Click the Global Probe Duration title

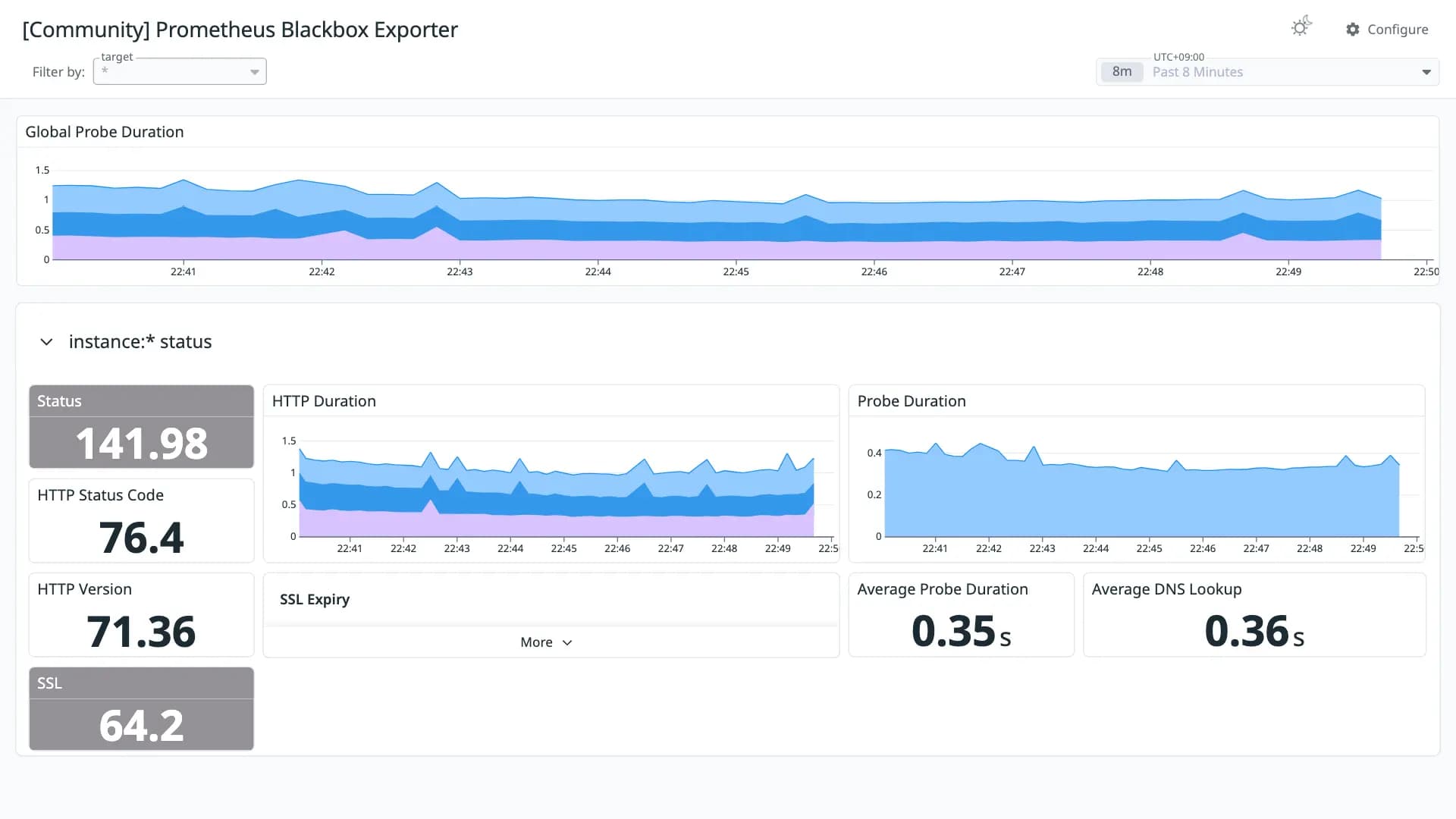105,132
